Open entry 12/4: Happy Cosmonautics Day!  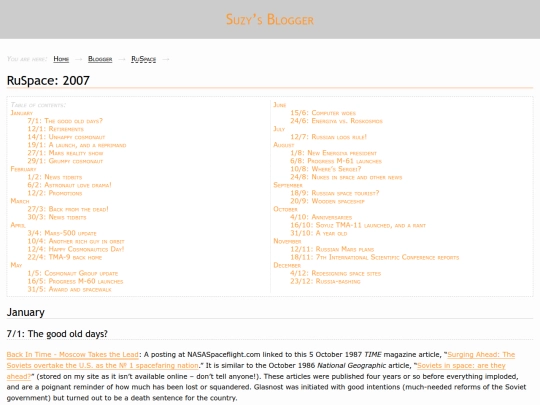pos(76,249)
